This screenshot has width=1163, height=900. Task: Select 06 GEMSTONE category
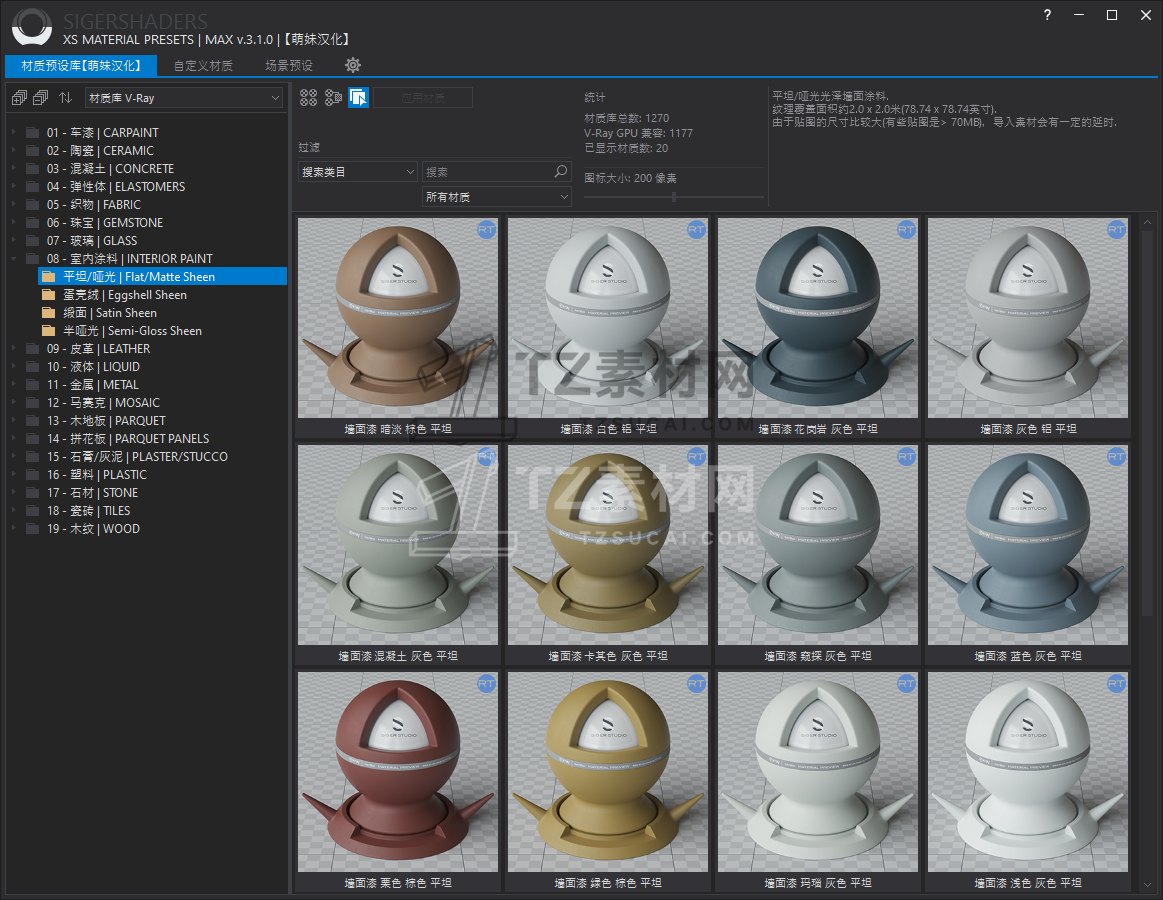(x=105, y=223)
